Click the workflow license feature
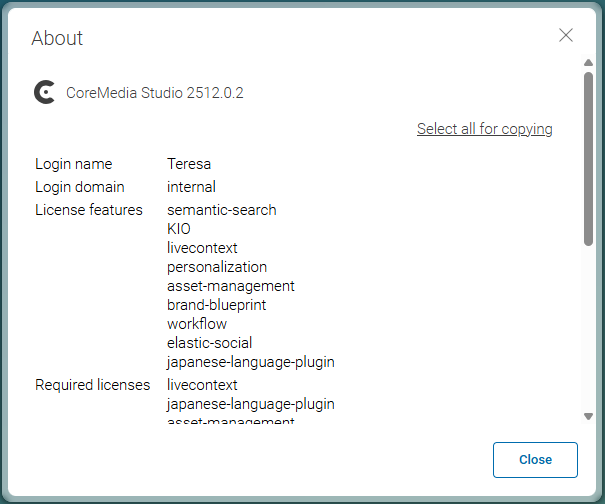The image size is (605, 504). (197, 324)
